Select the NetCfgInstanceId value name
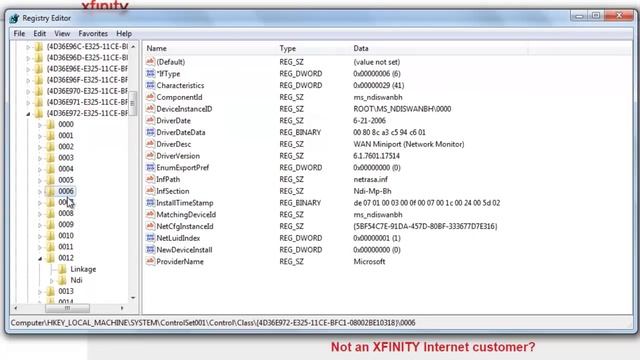Screen dimensions: 640x360 tap(185, 226)
